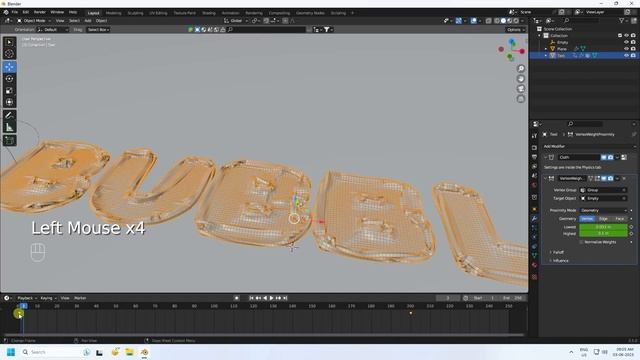Open the Edit menu
640x360 pixels.
click(x=26, y=12)
